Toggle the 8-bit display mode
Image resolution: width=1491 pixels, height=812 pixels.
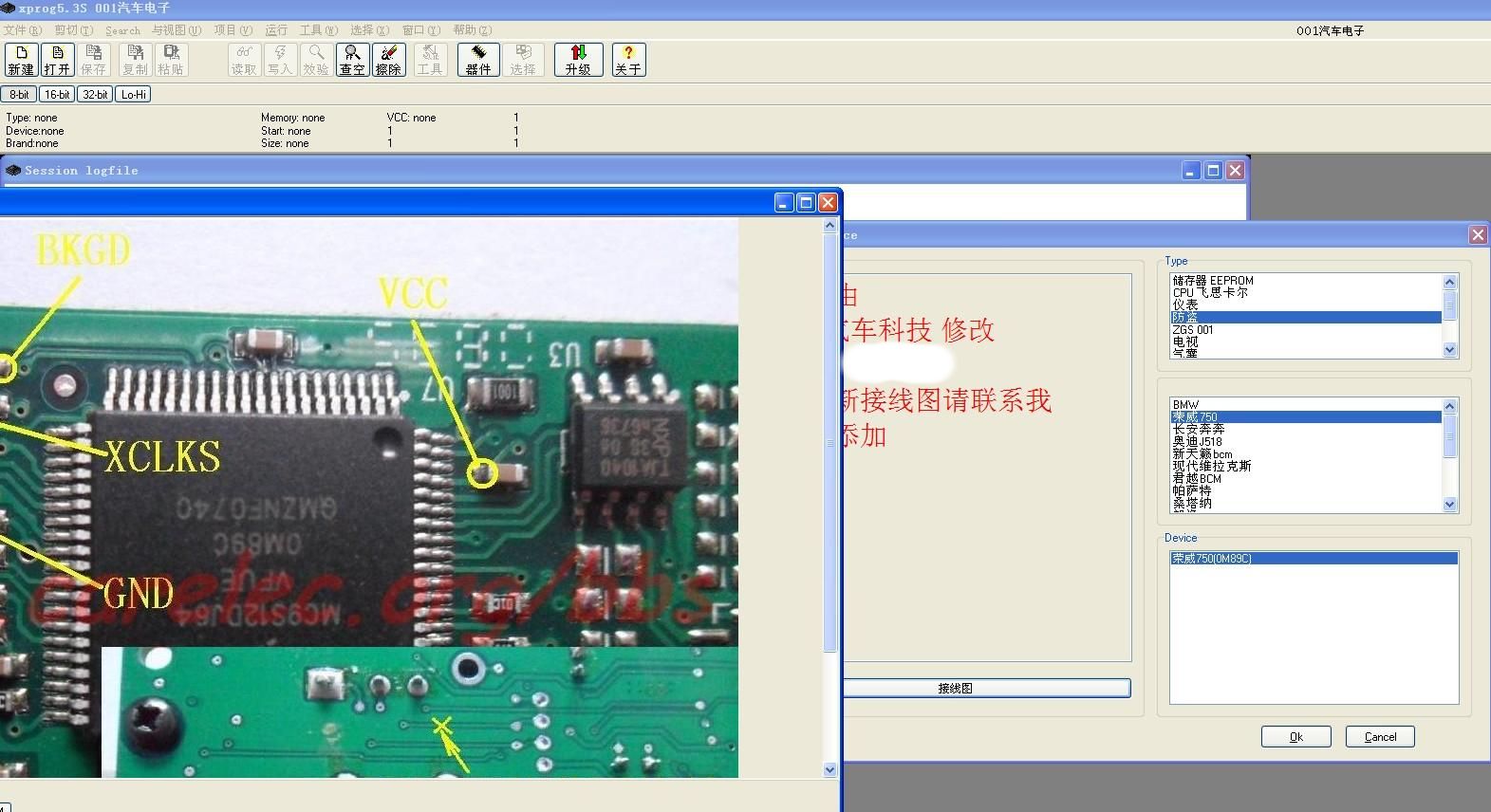coord(19,94)
